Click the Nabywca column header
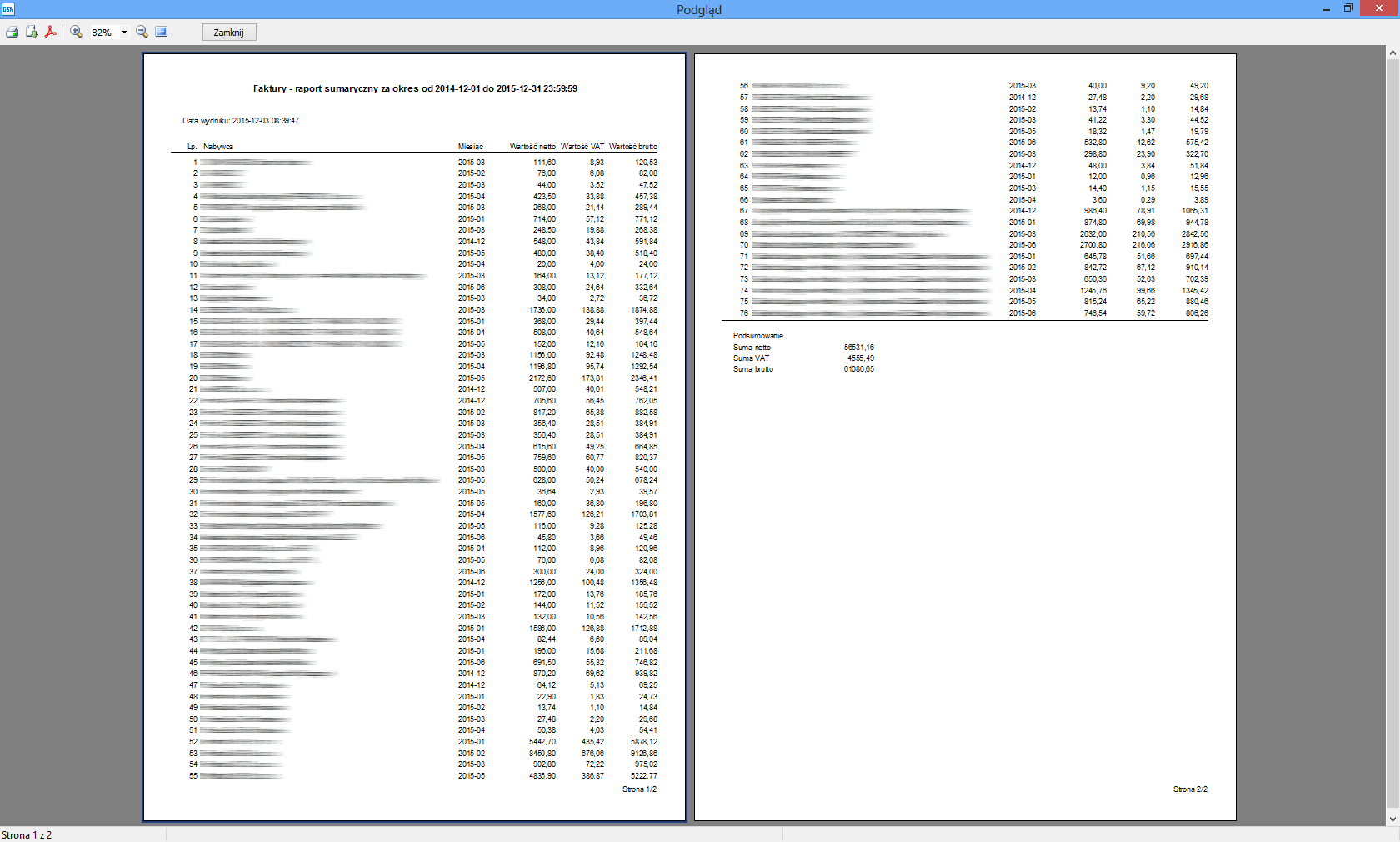The height and width of the screenshot is (842, 1400). click(218, 147)
